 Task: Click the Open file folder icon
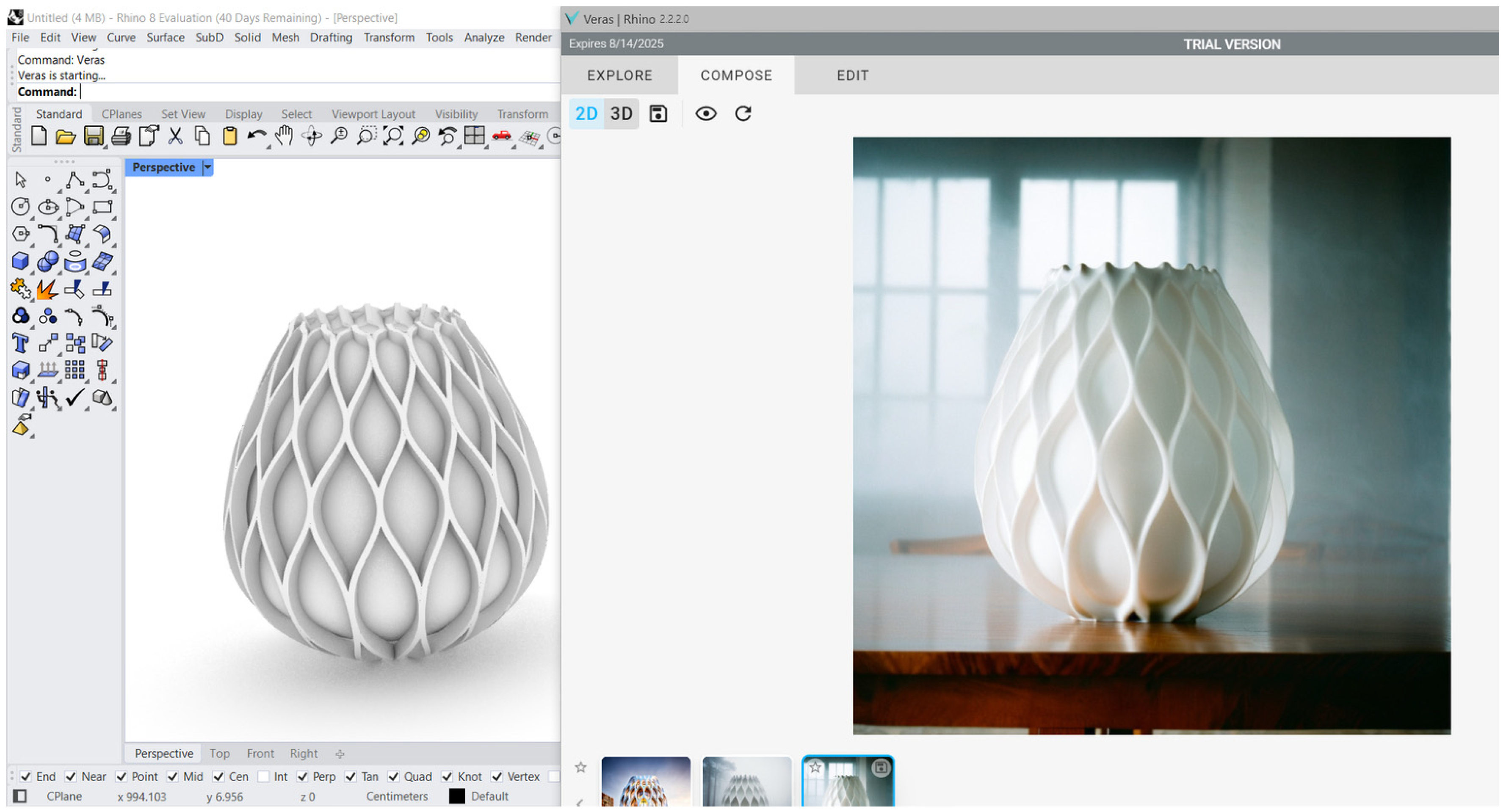(x=66, y=137)
